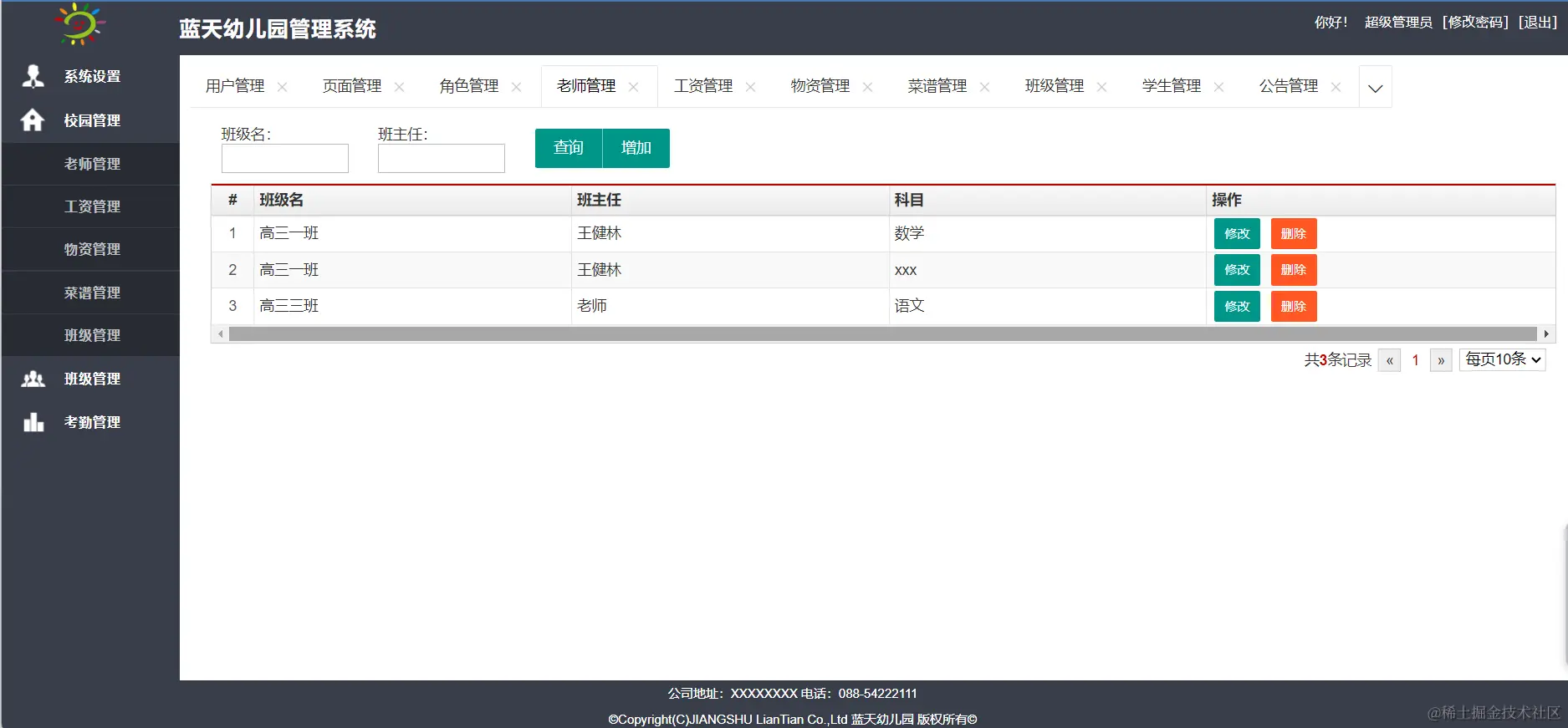
Task: Click the 查询 search button
Action: pos(569,148)
